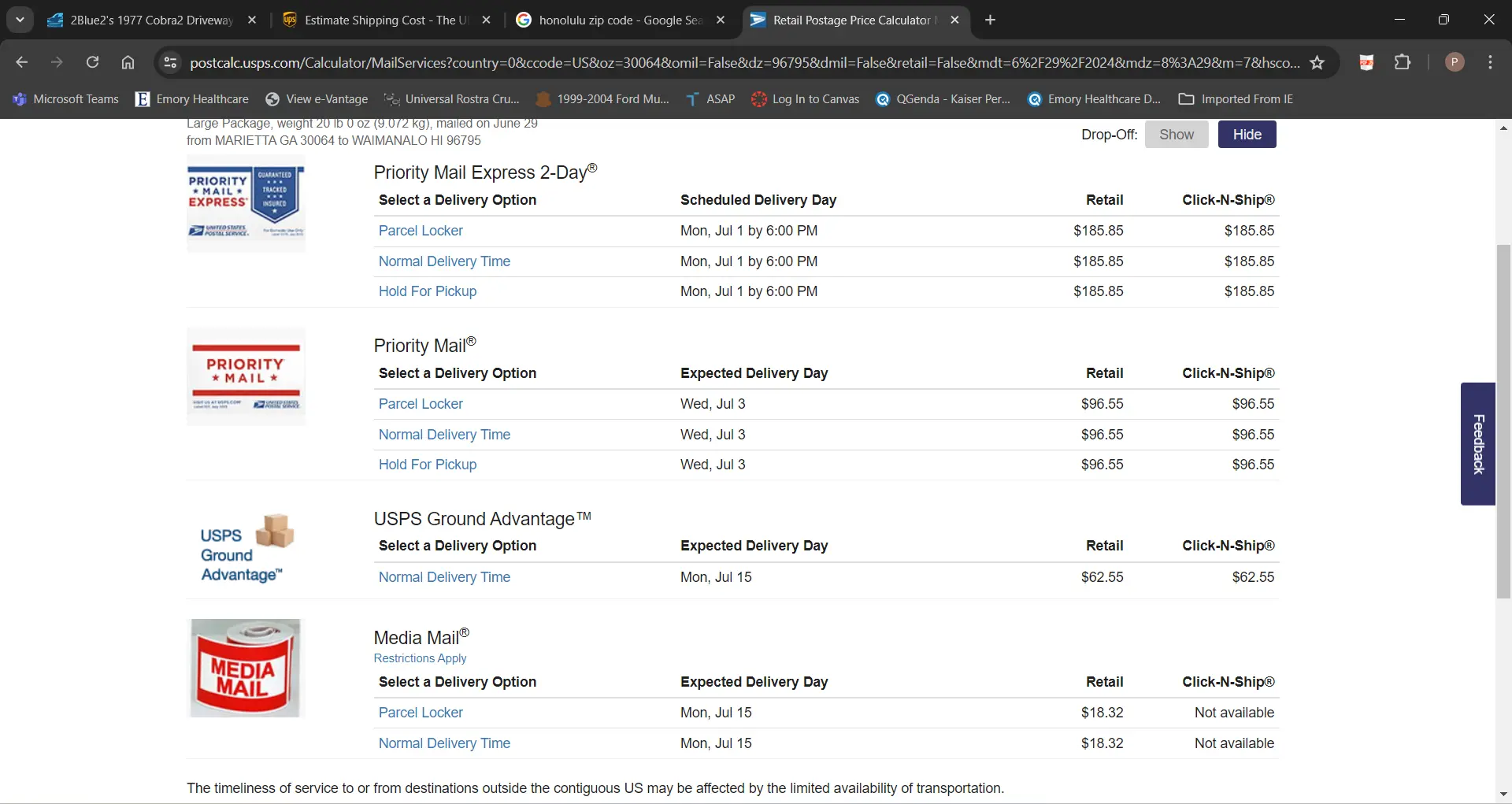Screen dimensions: 1512x804
Task: Switch to the 2Blue2's 1977 Cobra2 Driveway tab
Action: point(151,20)
